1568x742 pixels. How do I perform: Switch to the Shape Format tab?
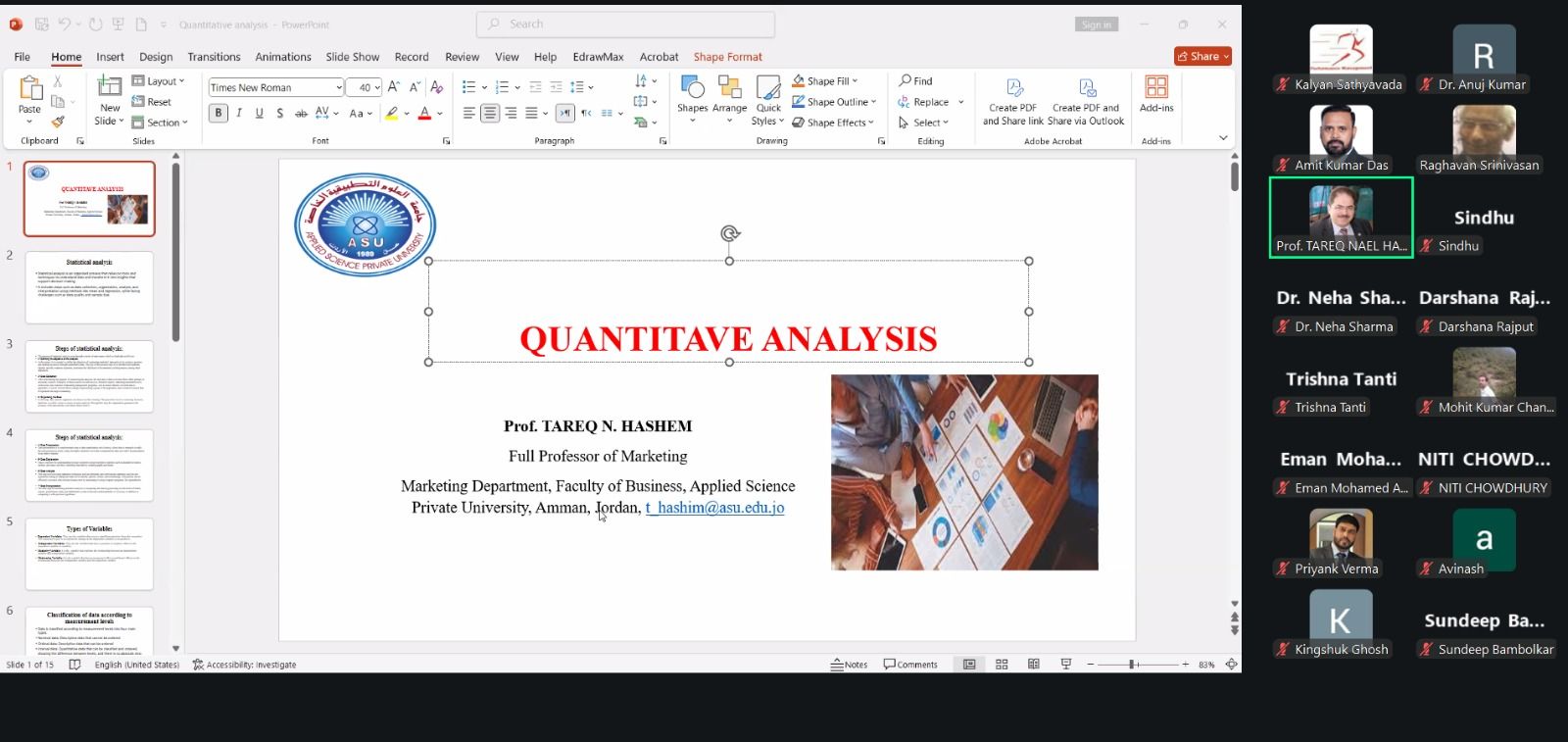coord(728,57)
